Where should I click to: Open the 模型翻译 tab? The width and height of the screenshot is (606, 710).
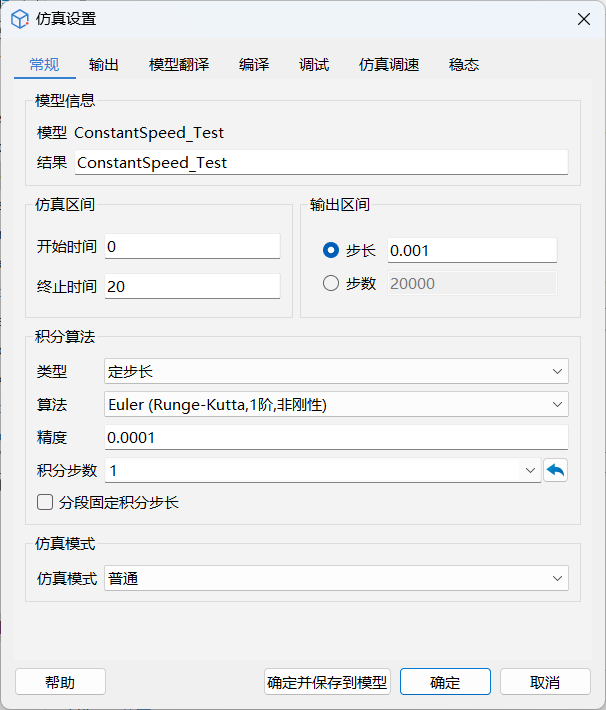pos(179,65)
